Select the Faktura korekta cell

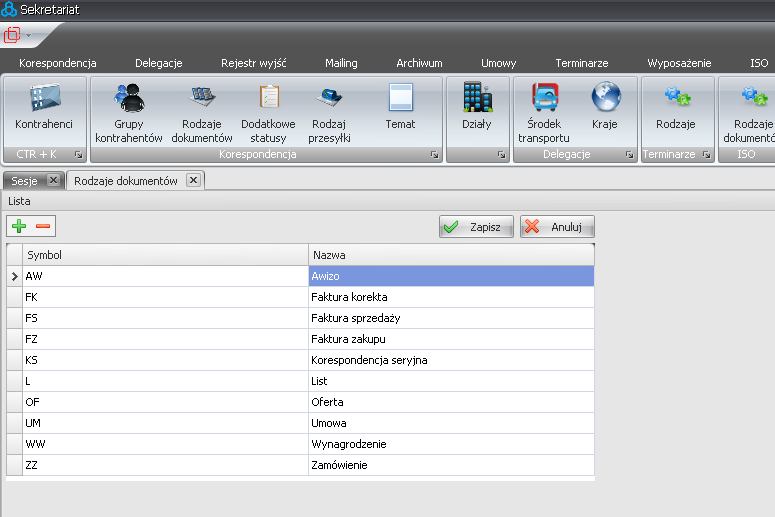pos(452,297)
